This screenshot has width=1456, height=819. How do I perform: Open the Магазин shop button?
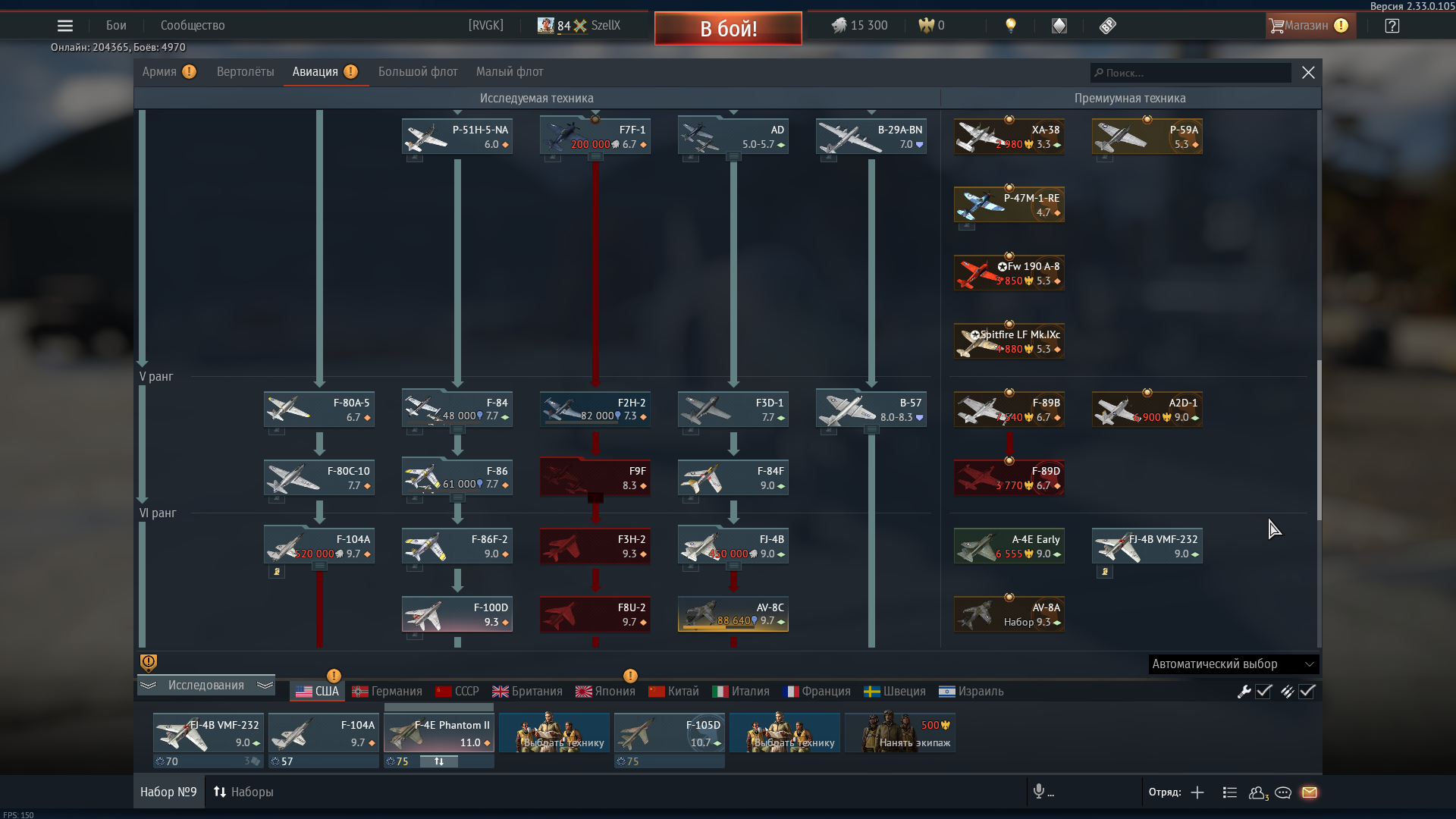tap(1310, 26)
